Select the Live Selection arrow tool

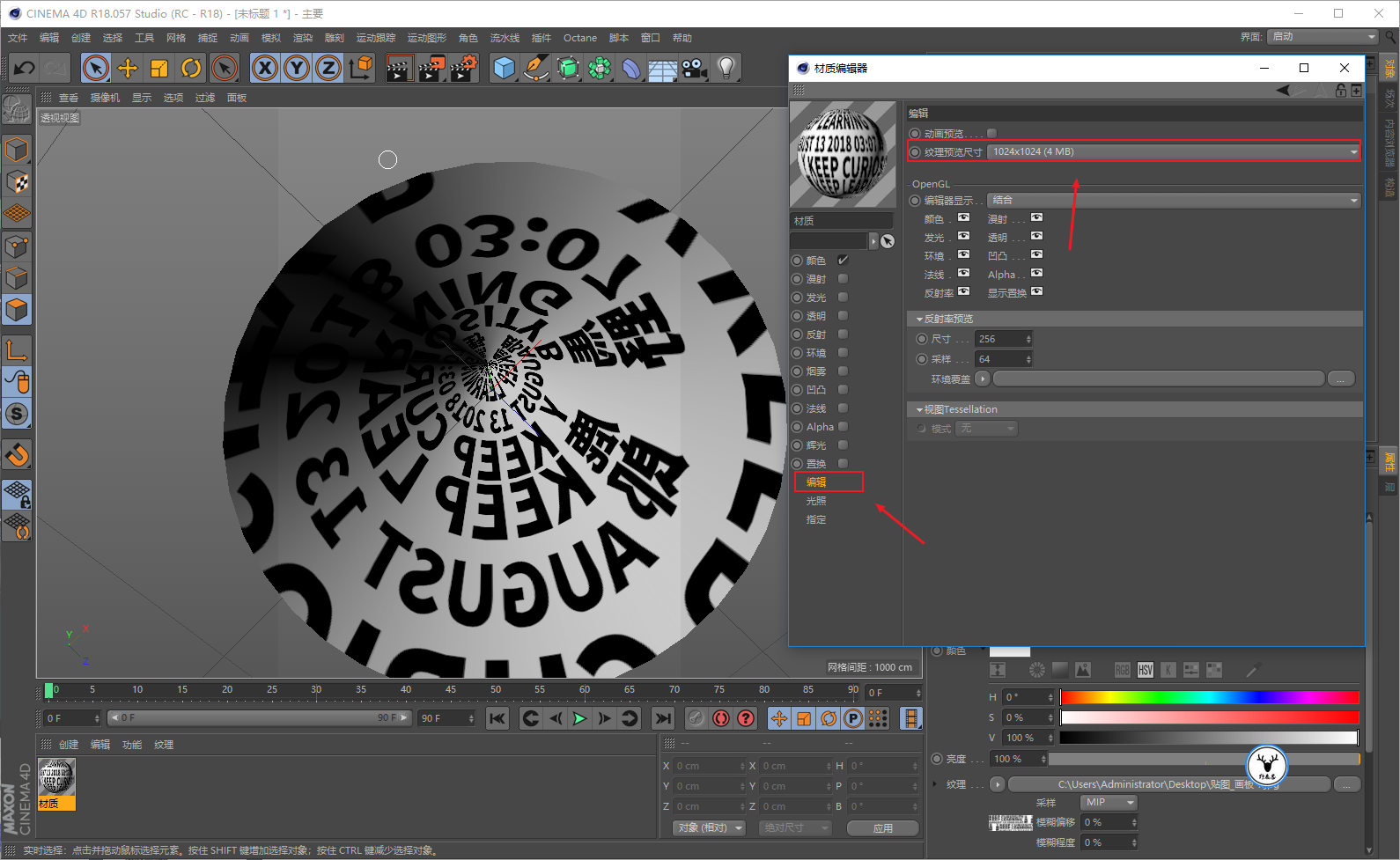[x=96, y=68]
